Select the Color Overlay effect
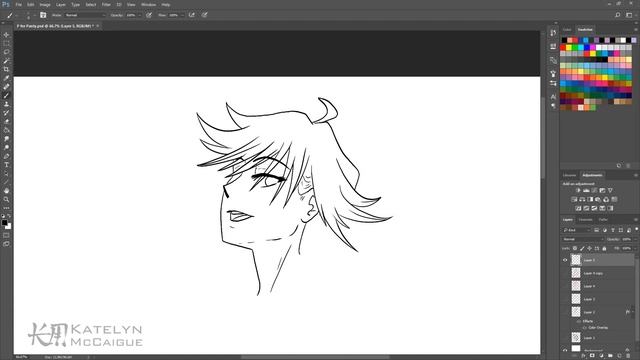Viewport: 640px width, 360px height. click(x=598, y=327)
